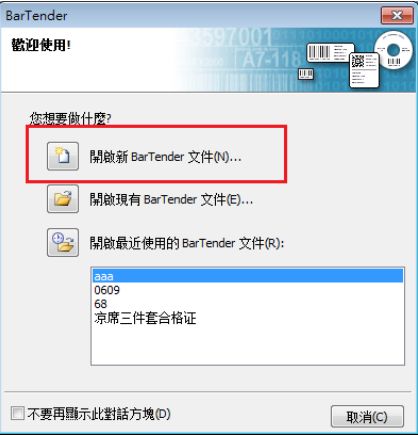Screen dimensions: 418x435
Task: Select 開啟最近使用的 BarTender 文件(R) label
Action: [187, 243]
